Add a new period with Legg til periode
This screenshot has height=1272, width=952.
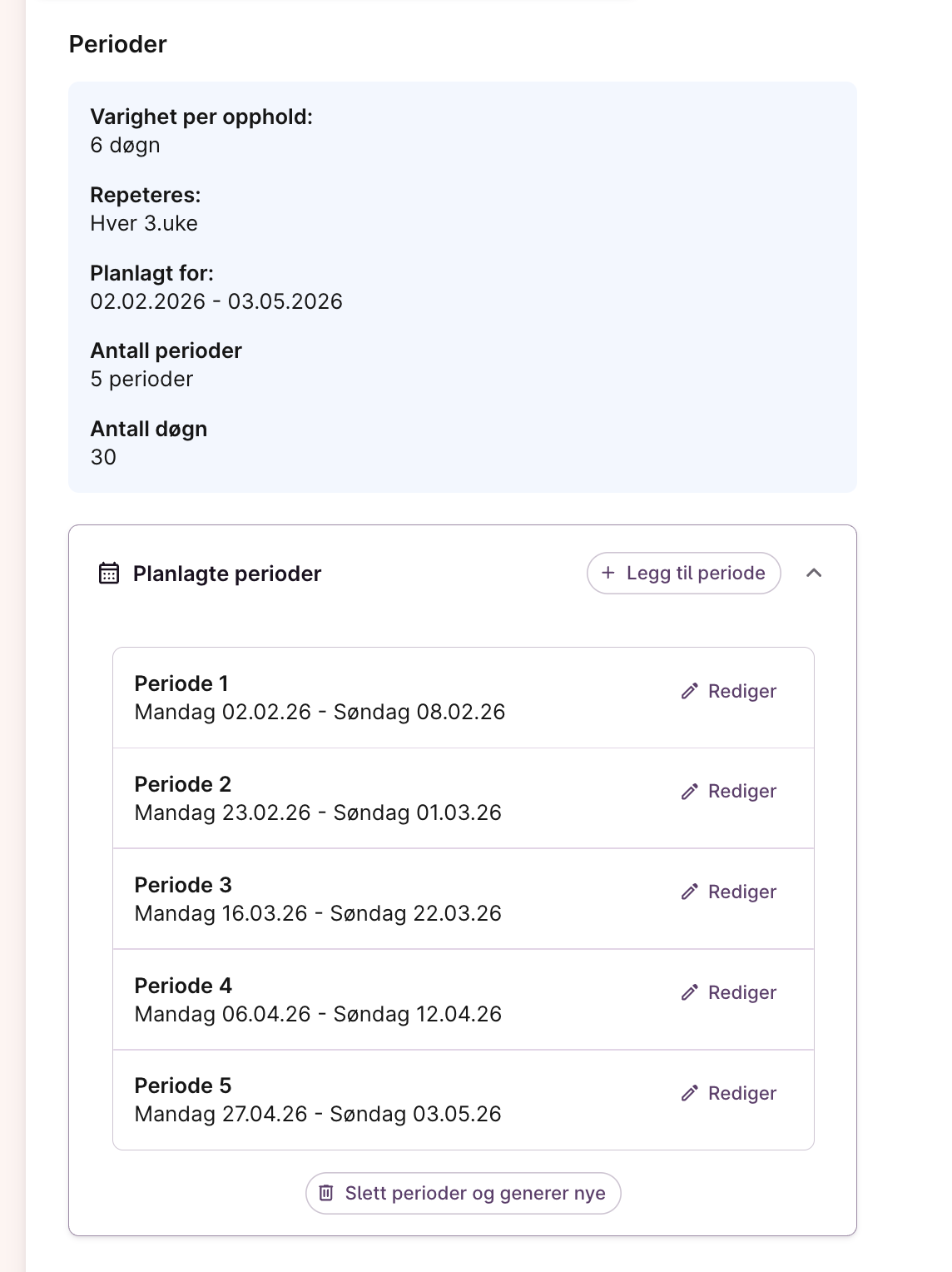pyautogui.click(x=684, y=573)
